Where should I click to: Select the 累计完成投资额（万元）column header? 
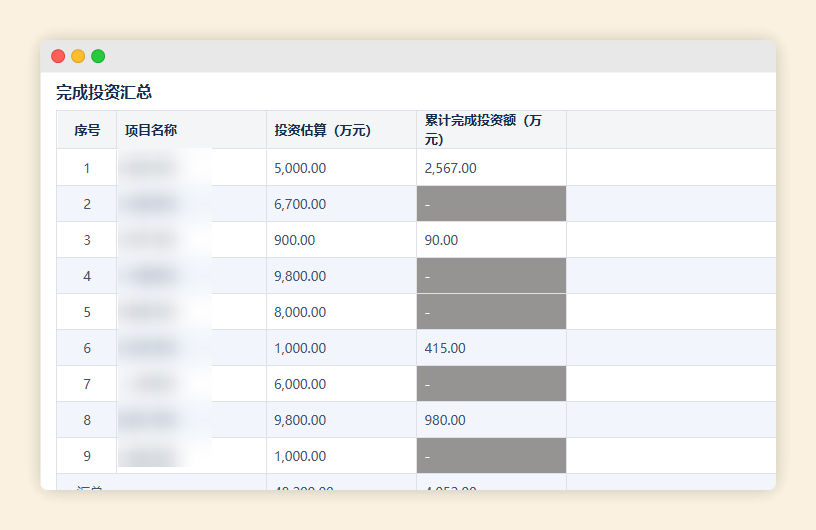coord(483,130)
